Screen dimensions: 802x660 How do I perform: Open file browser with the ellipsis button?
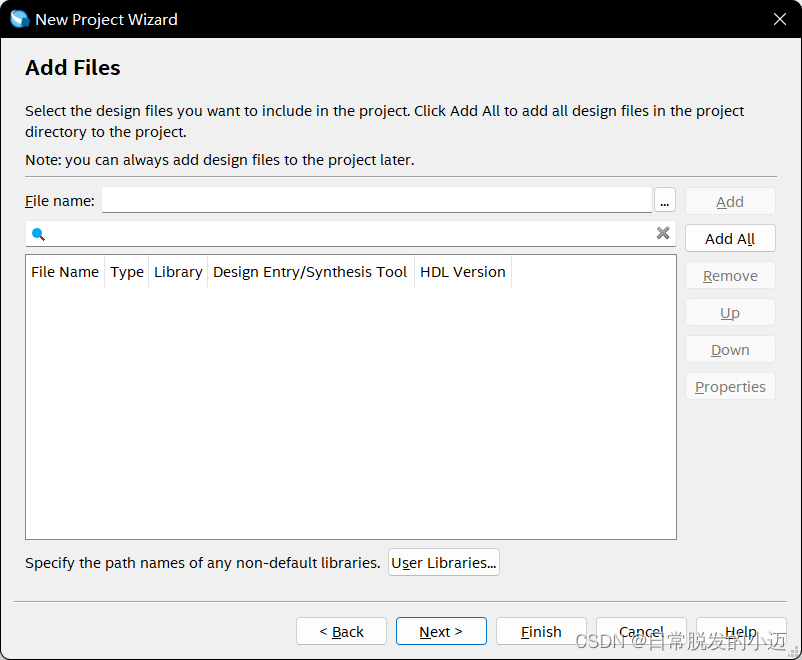(664, 201)
